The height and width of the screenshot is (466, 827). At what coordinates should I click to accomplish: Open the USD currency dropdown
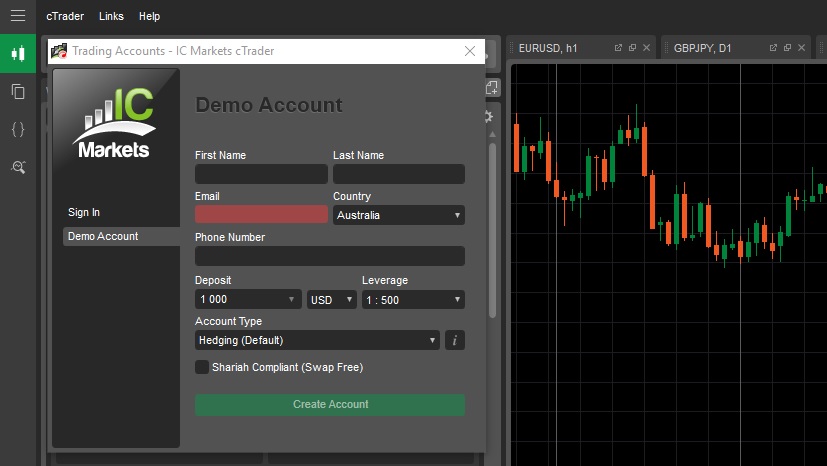(x=332, y=299)
